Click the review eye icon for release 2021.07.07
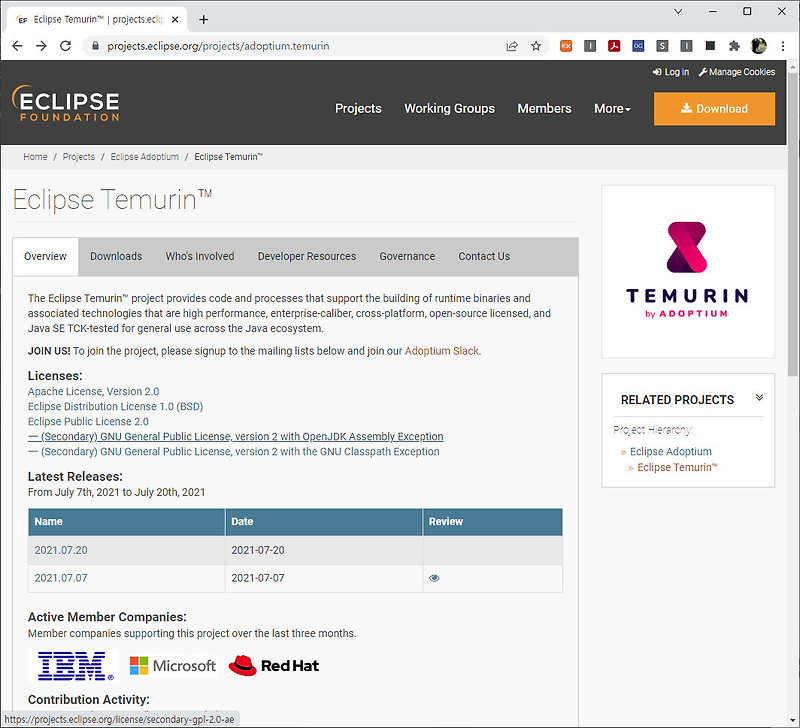 point(433,577)
